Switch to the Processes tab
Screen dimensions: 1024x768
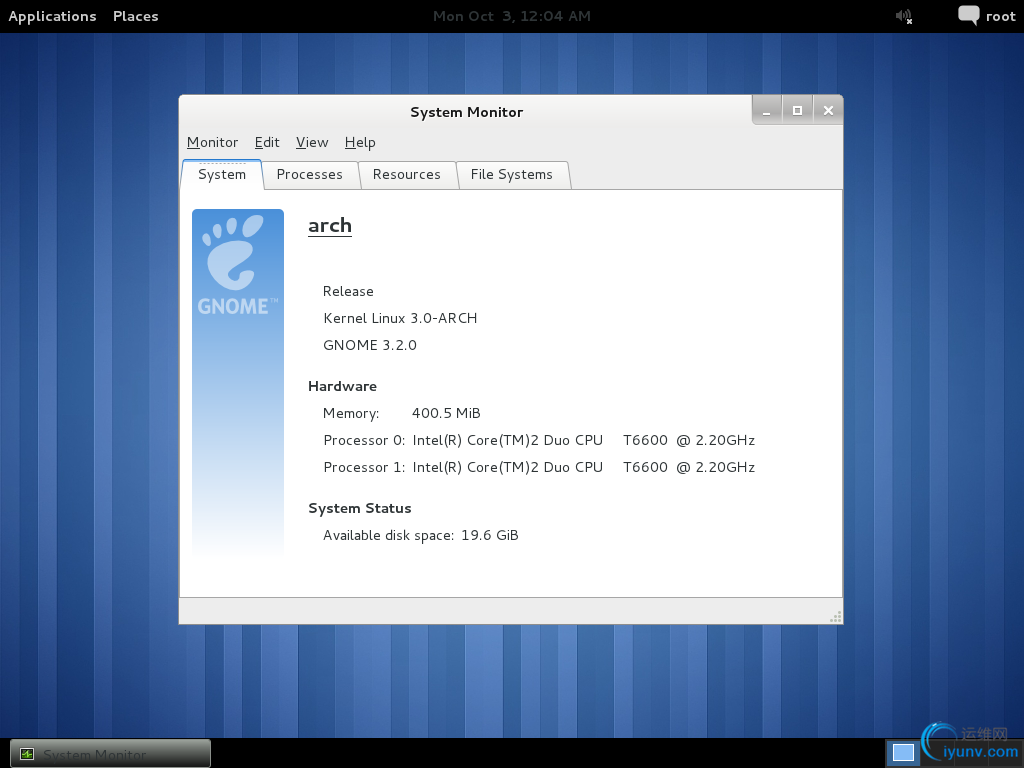pos(310,174)
